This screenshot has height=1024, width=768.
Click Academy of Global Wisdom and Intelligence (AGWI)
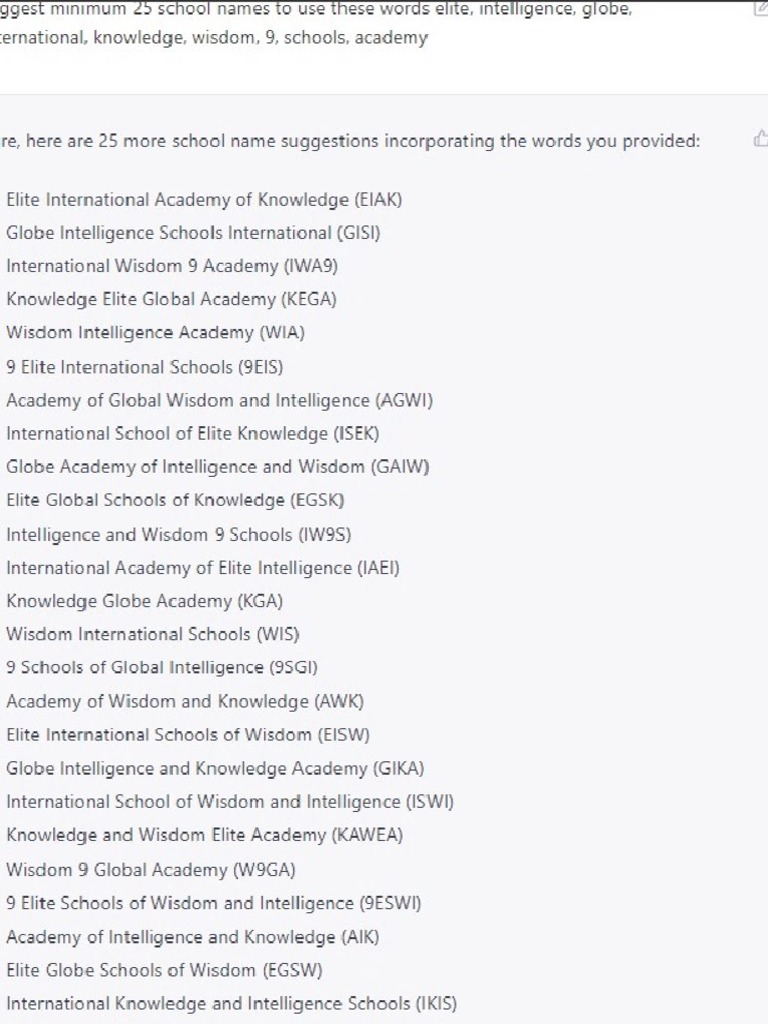point(219,400)
